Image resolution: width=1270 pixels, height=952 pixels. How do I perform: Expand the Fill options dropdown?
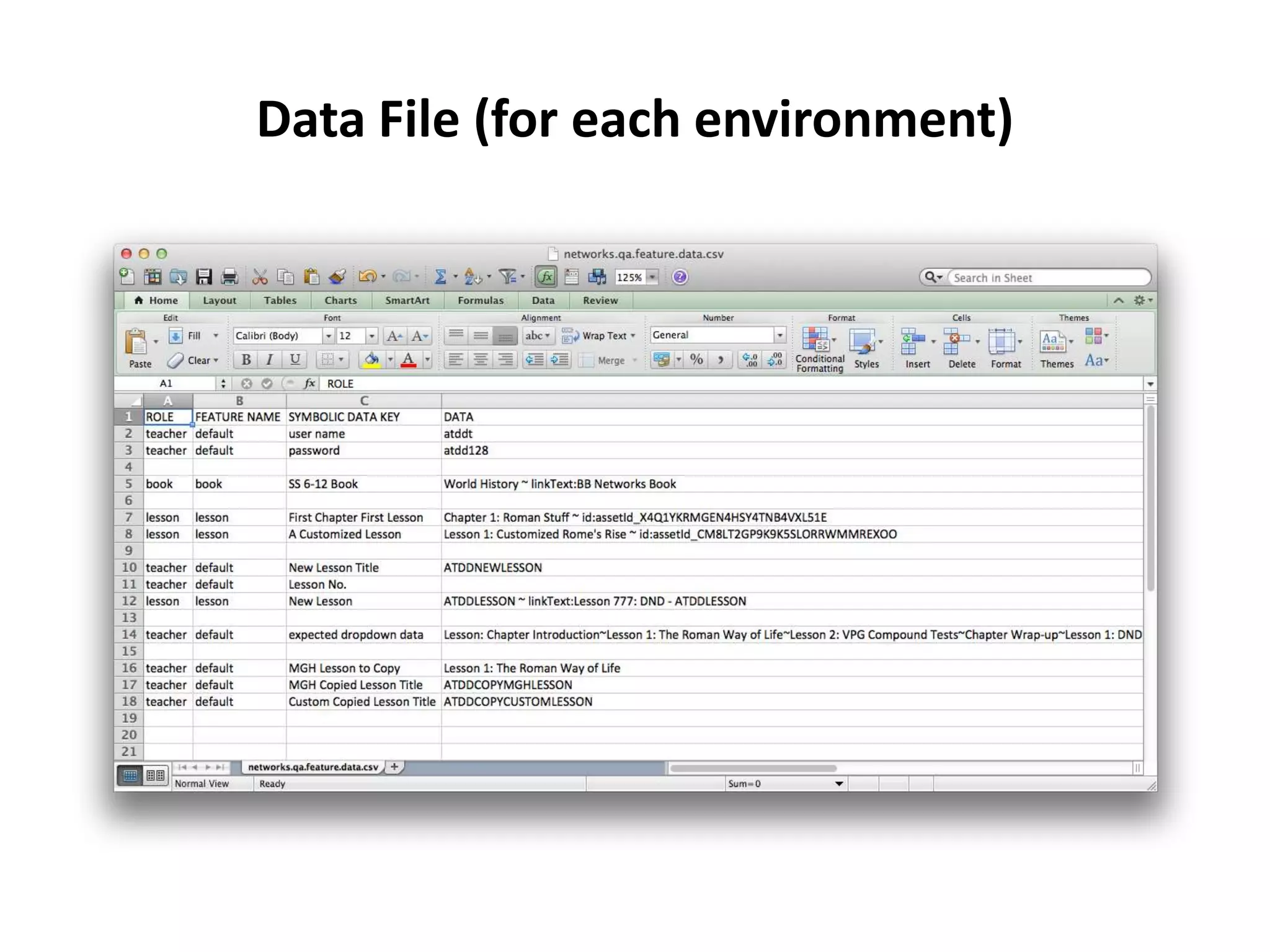[216, 335]
